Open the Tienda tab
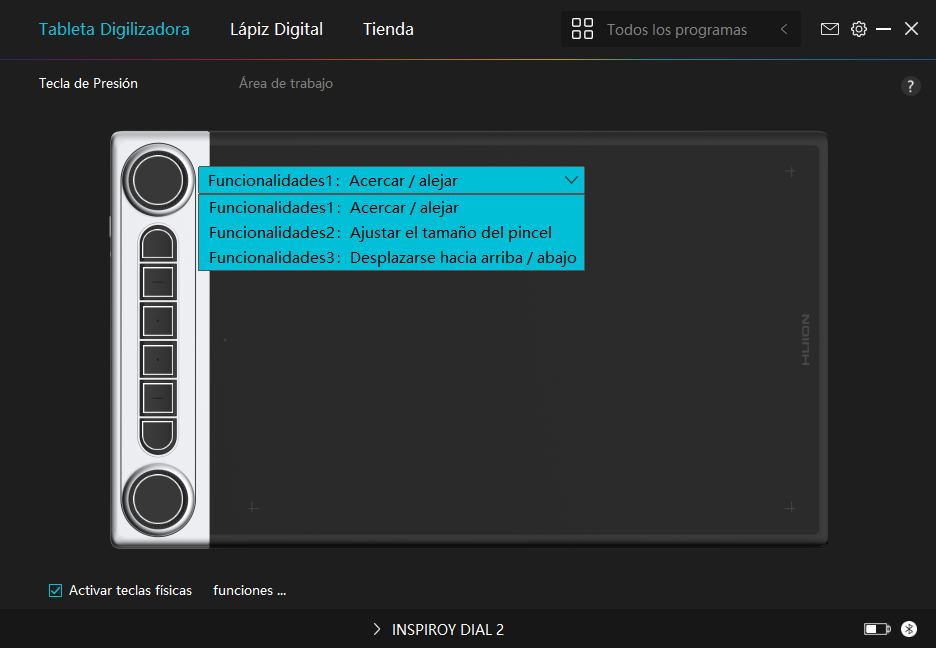Viewport: 936px width, 648px height. [x=388, y=29]
